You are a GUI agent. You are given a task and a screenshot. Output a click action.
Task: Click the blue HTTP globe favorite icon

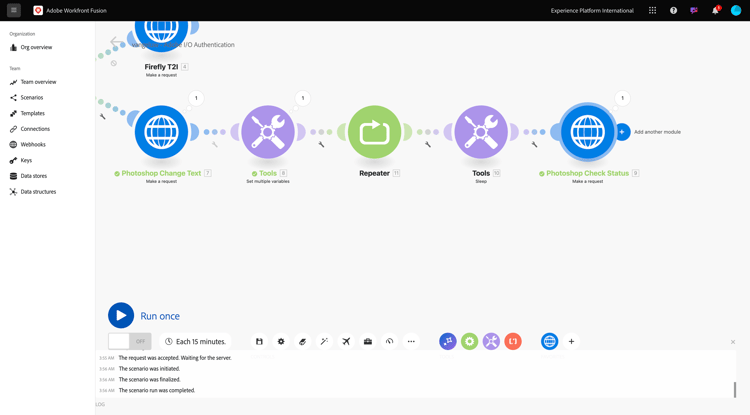tap(550, 341)
